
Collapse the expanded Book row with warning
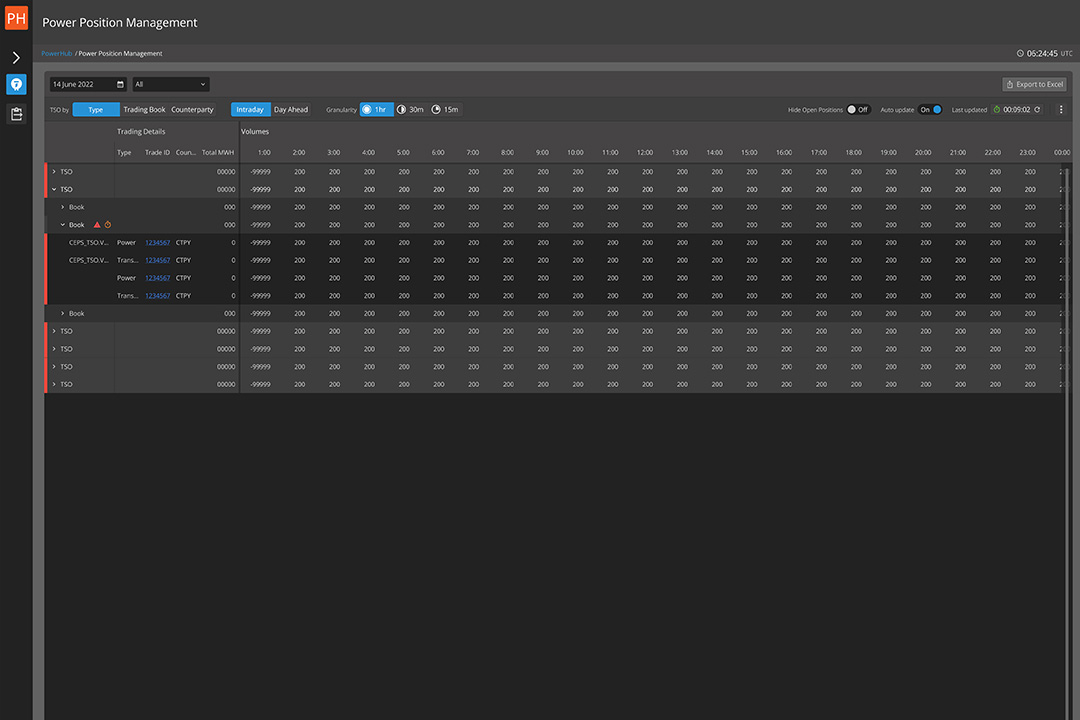63,225
